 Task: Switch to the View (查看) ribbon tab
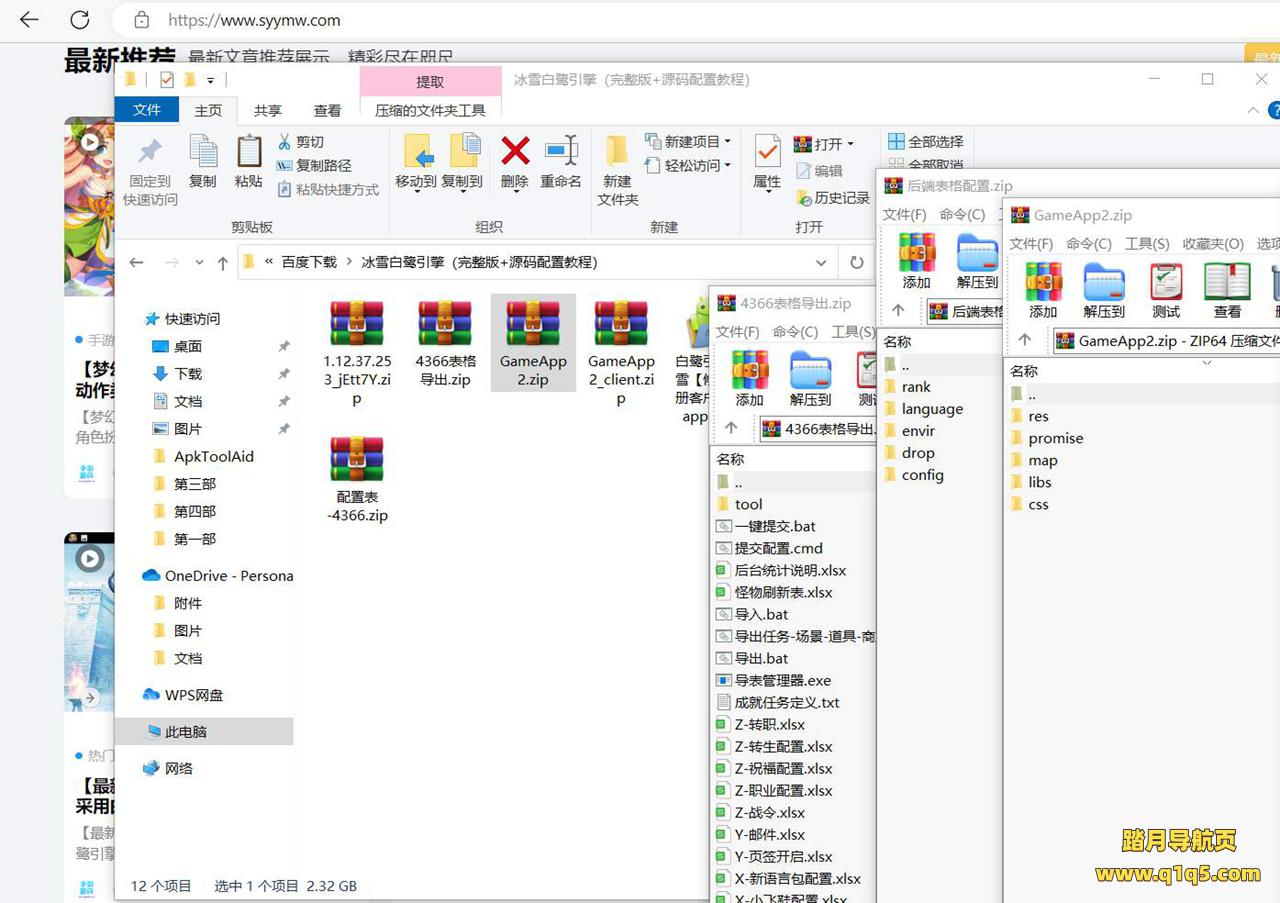pos(327,111)
